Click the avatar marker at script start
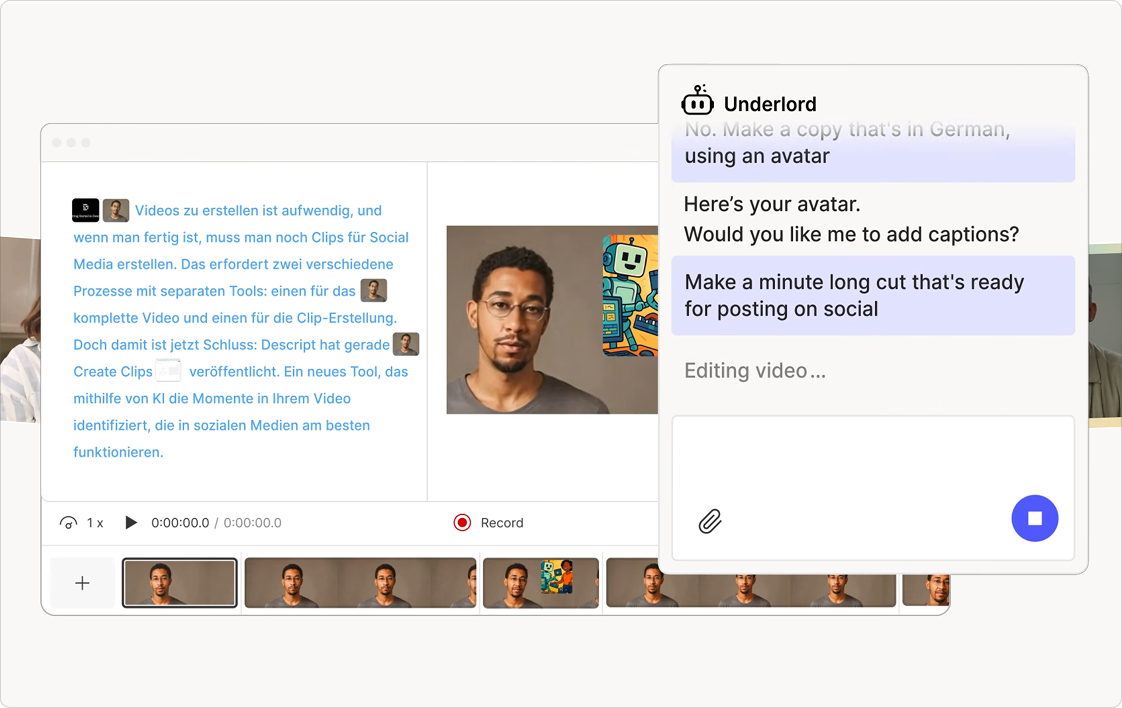 click(116, 210)
